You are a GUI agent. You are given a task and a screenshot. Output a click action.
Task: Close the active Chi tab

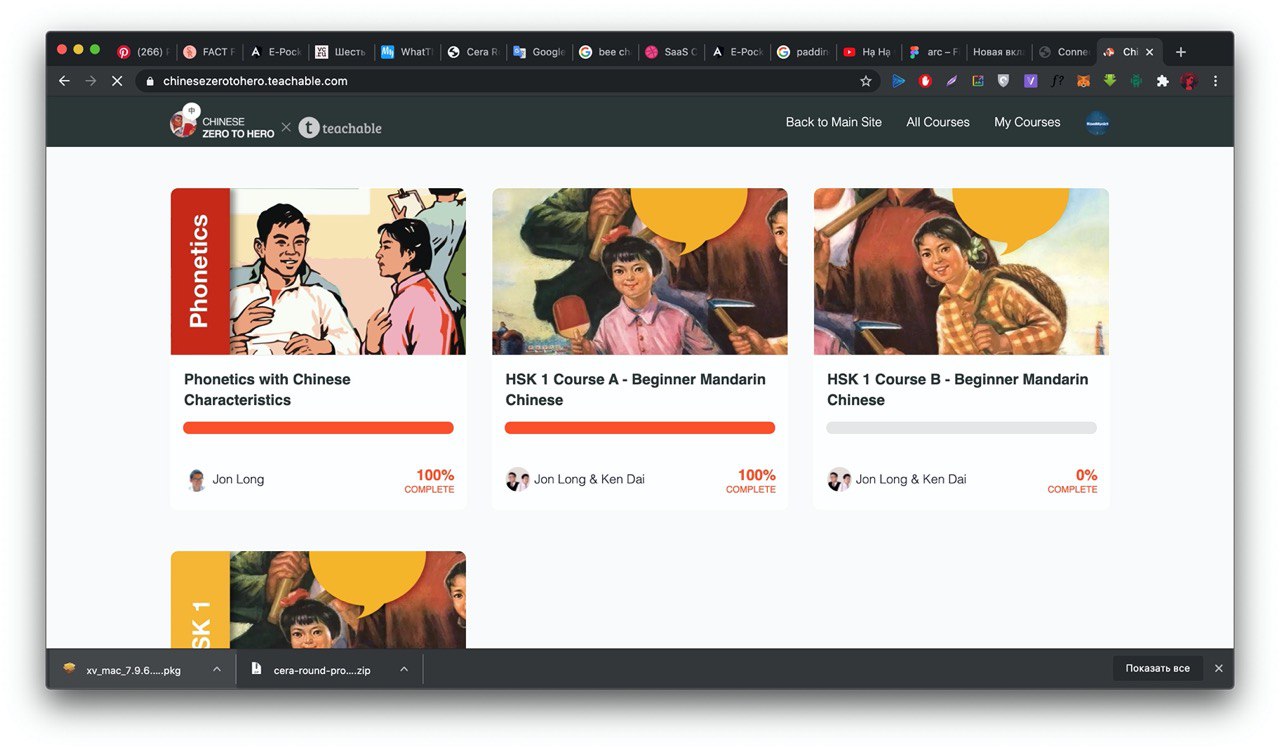point(1150,52)
